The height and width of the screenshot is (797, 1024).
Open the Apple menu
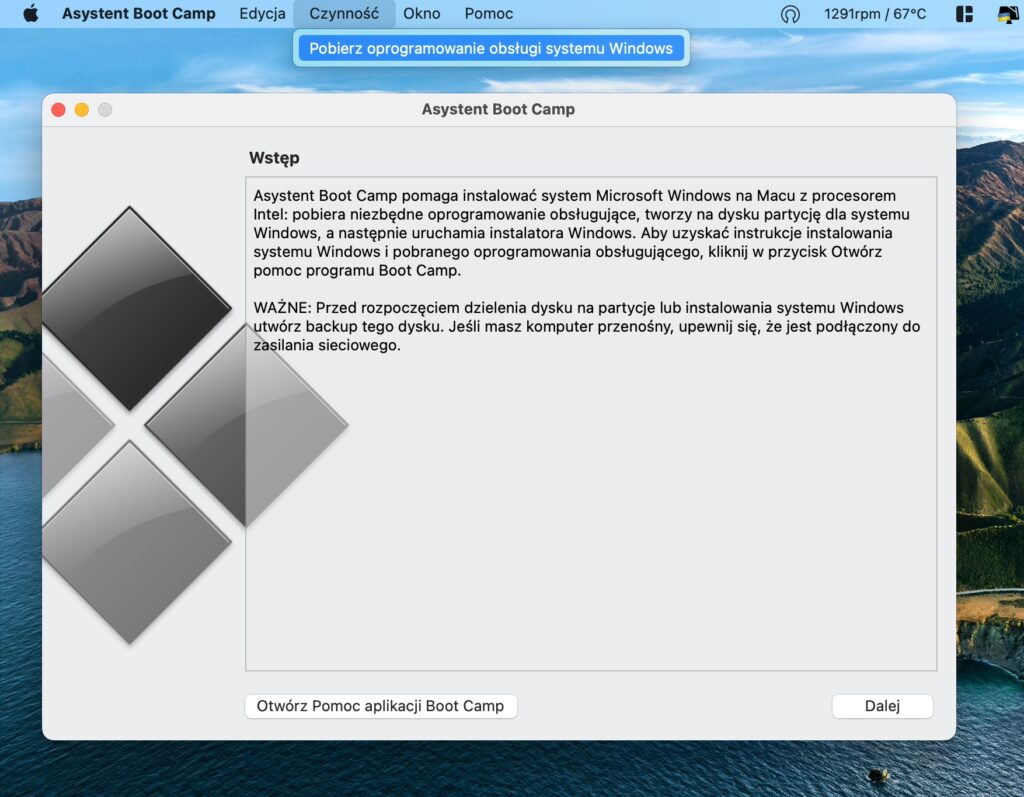(x=31, y=14)
